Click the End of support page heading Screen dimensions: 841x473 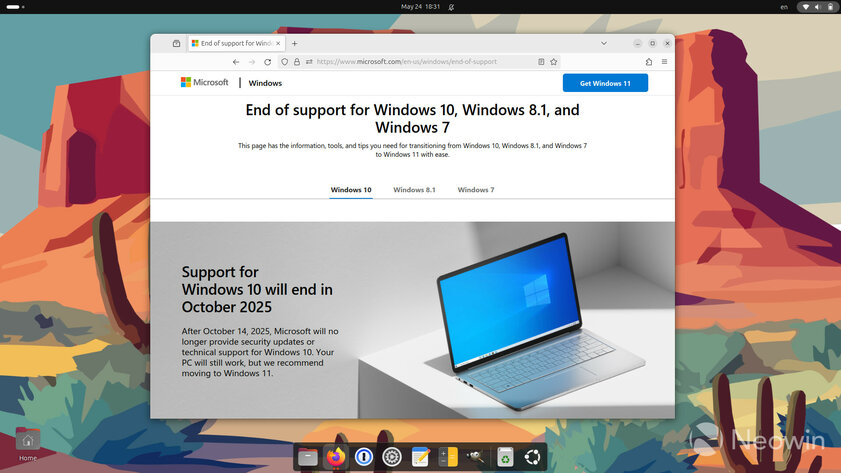(x=412, y=119)
